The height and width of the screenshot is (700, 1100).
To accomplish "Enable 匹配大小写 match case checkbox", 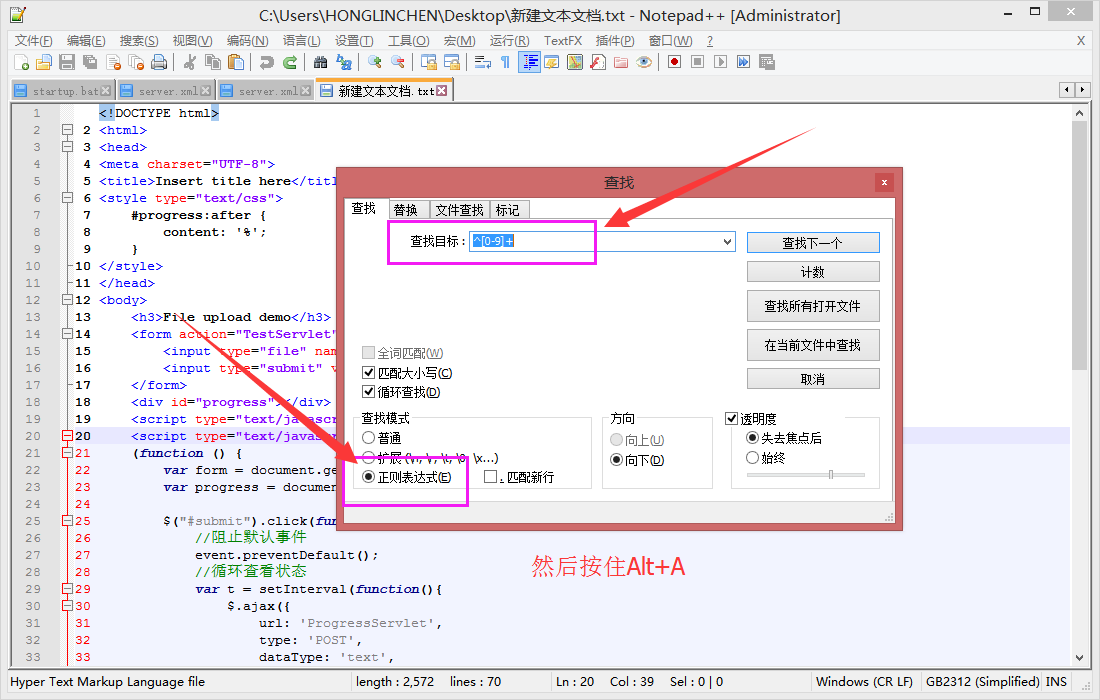I will pyautogui.click(x=368, y=372).
